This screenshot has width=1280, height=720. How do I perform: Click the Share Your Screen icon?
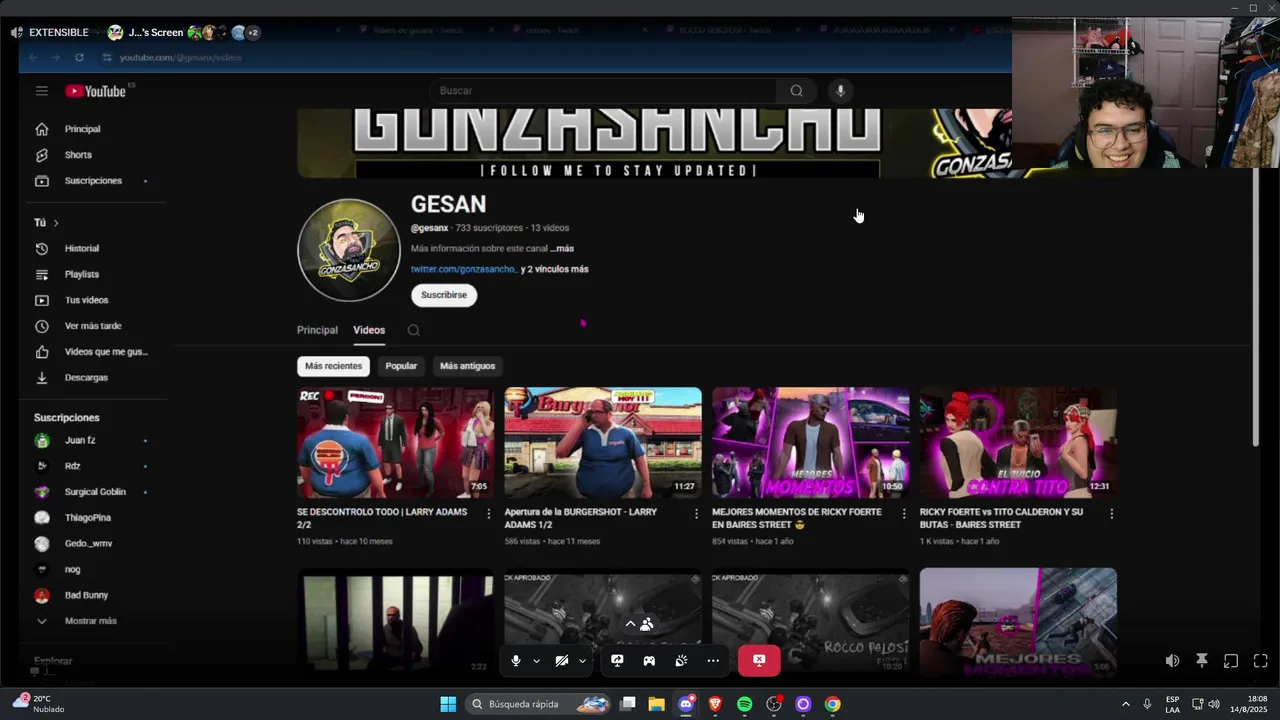click(617, 661)
